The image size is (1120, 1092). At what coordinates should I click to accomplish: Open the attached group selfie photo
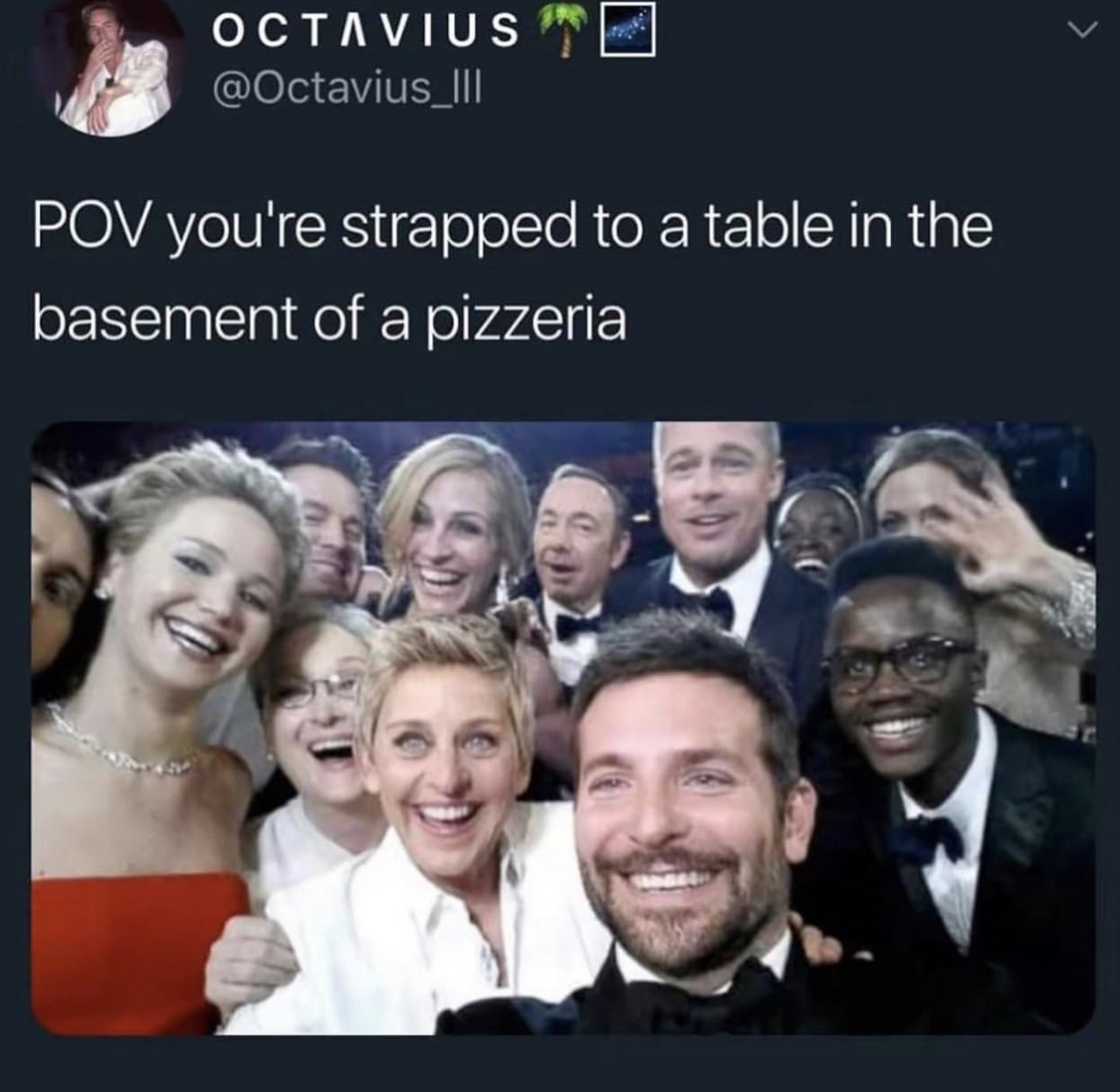(x=564, y=728)
